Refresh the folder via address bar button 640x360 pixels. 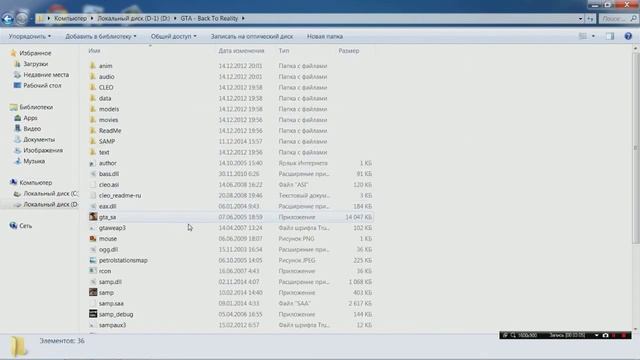point(590,18)
